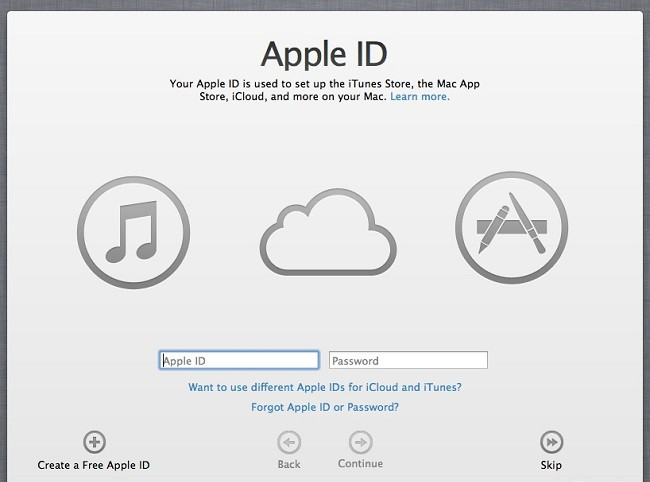The width and height of the screenshot is (650, 482).
Task: Click the placeholder text inside Password box
Action: pyautogui.click(x=356, y=361)
